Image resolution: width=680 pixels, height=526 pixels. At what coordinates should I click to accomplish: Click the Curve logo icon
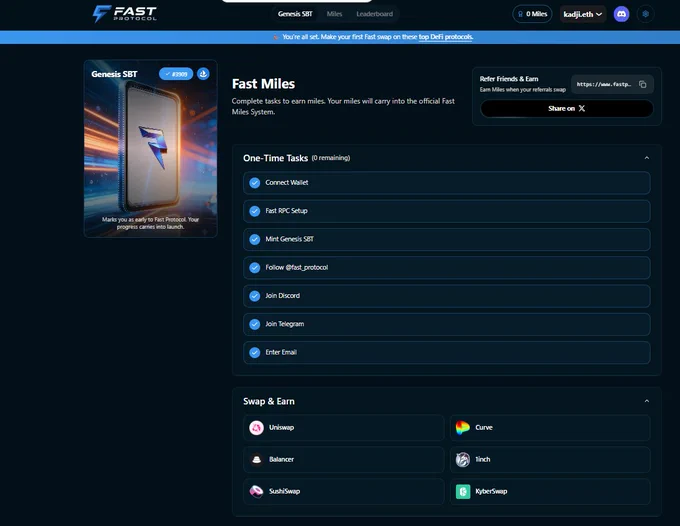pyautogui.click(x=463, y=428)
